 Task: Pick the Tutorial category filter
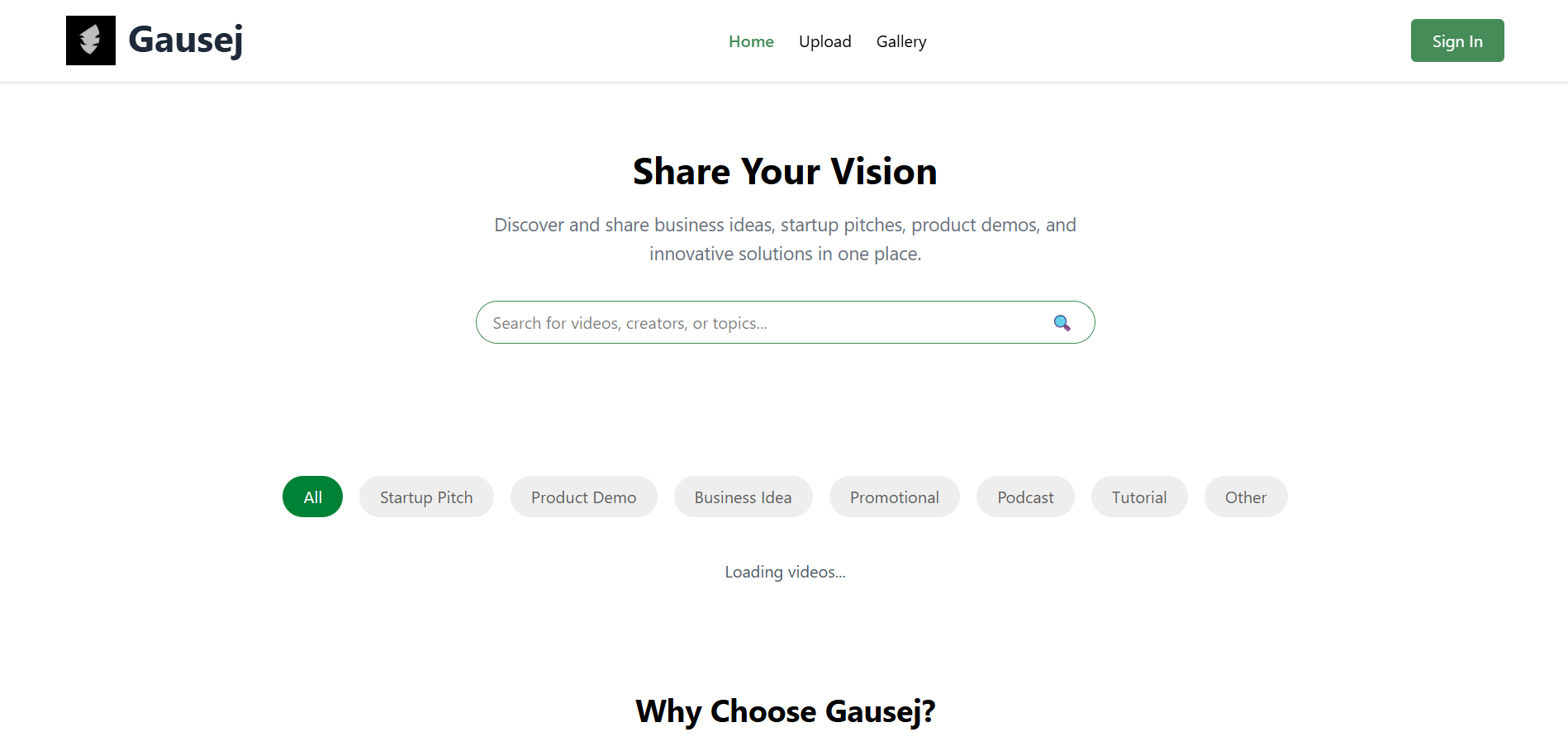tap(1138, 497)
